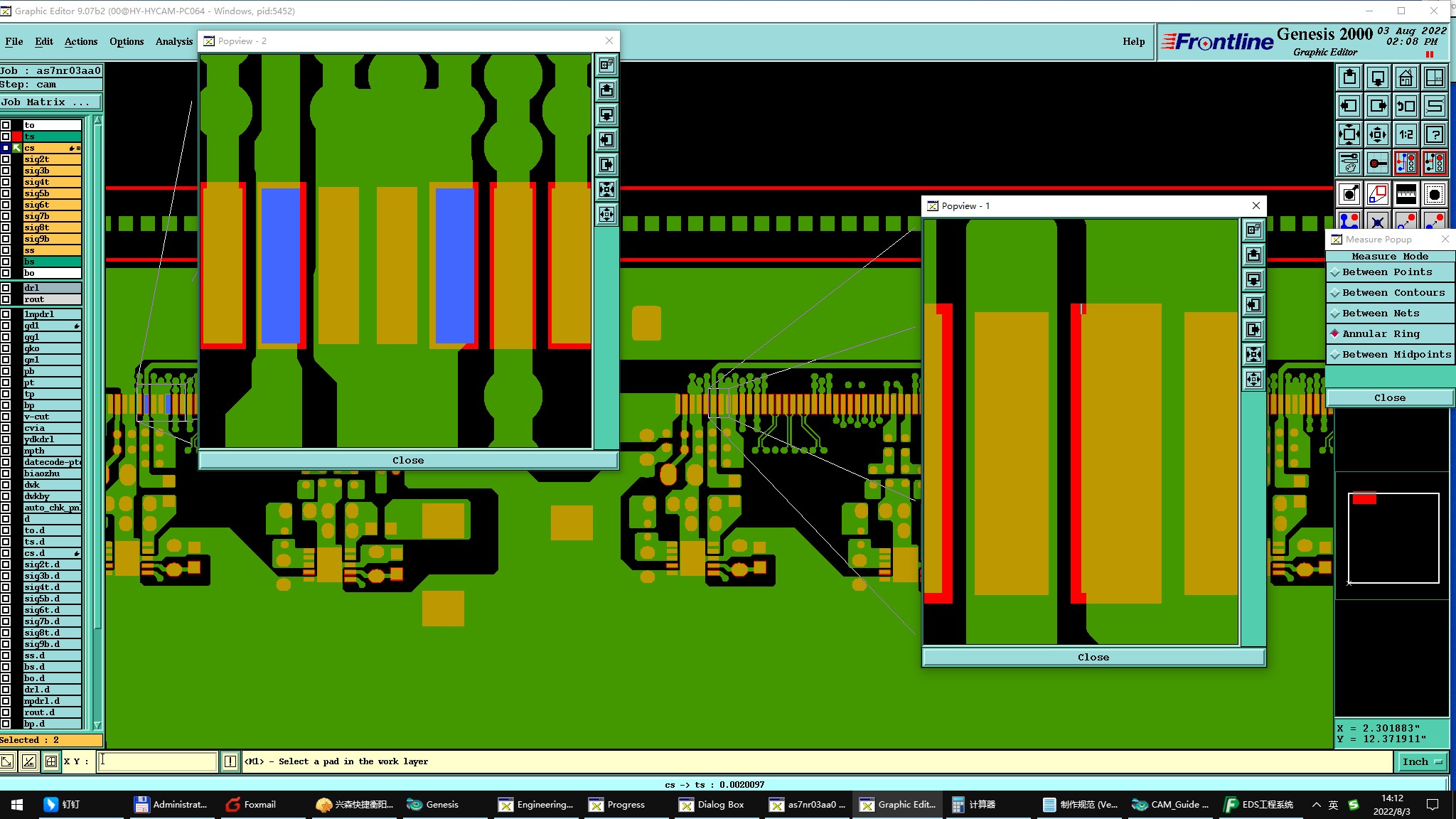Click the undo-view back arrow icon
The image size is (1456, 819).
[1406, 107]
